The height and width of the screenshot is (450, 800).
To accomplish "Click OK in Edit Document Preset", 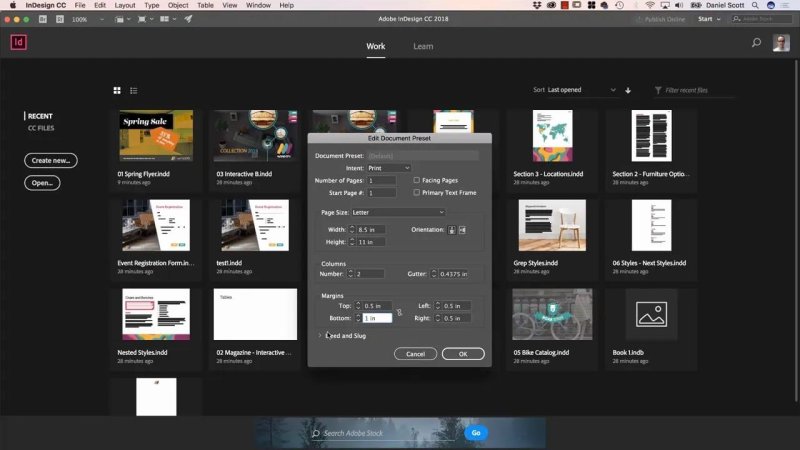I will click(x=463, y=354).
